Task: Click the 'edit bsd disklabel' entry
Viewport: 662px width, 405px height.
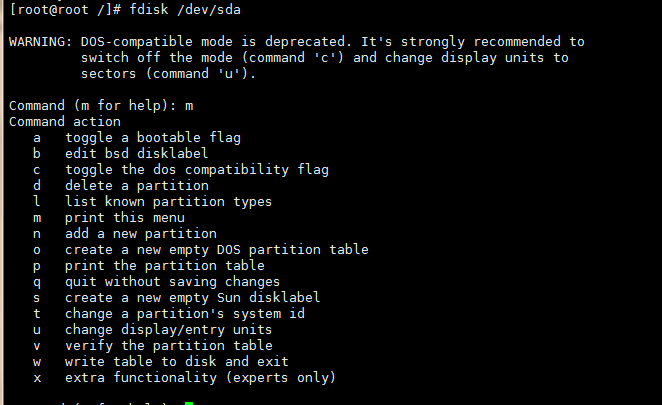Action: [x=121, y=153]
